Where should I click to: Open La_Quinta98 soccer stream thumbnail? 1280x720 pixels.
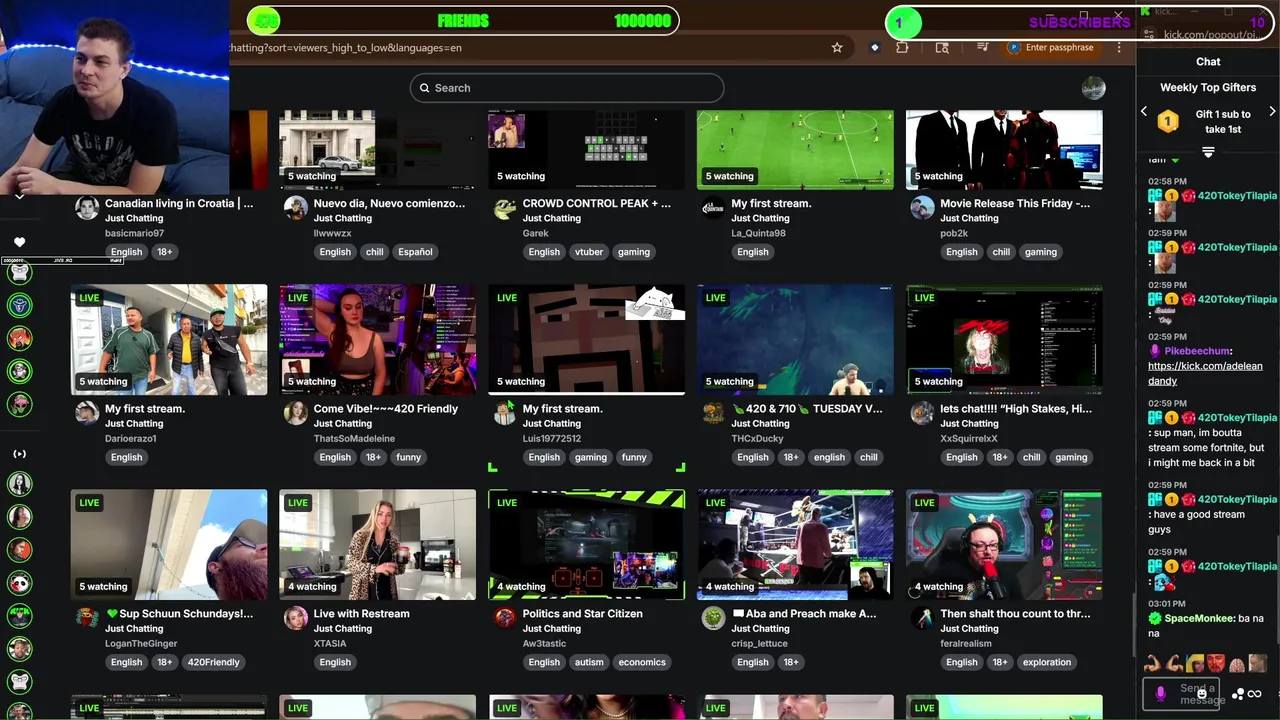click(x=795, y=149)
